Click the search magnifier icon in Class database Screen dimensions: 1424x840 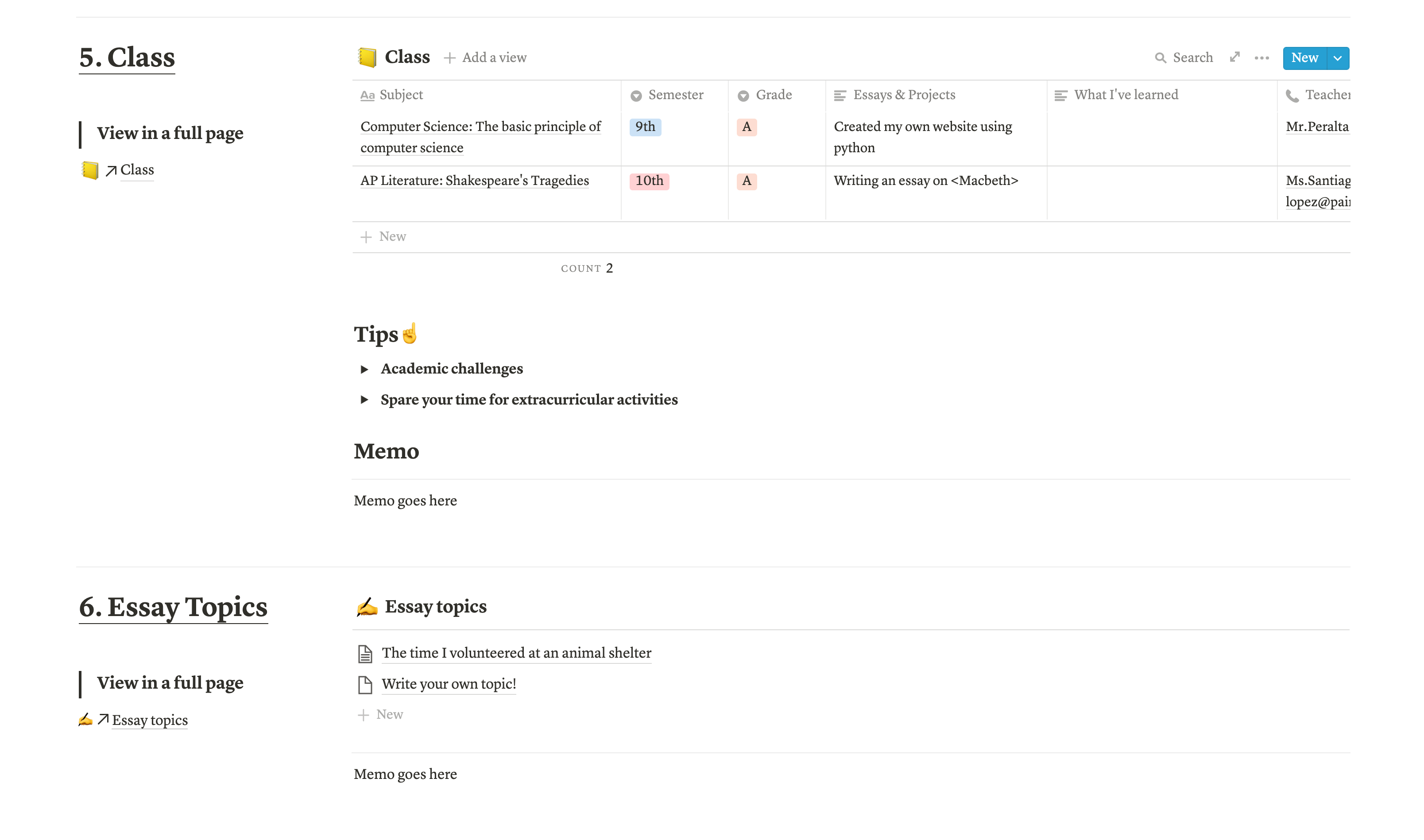coord(1160,58)
